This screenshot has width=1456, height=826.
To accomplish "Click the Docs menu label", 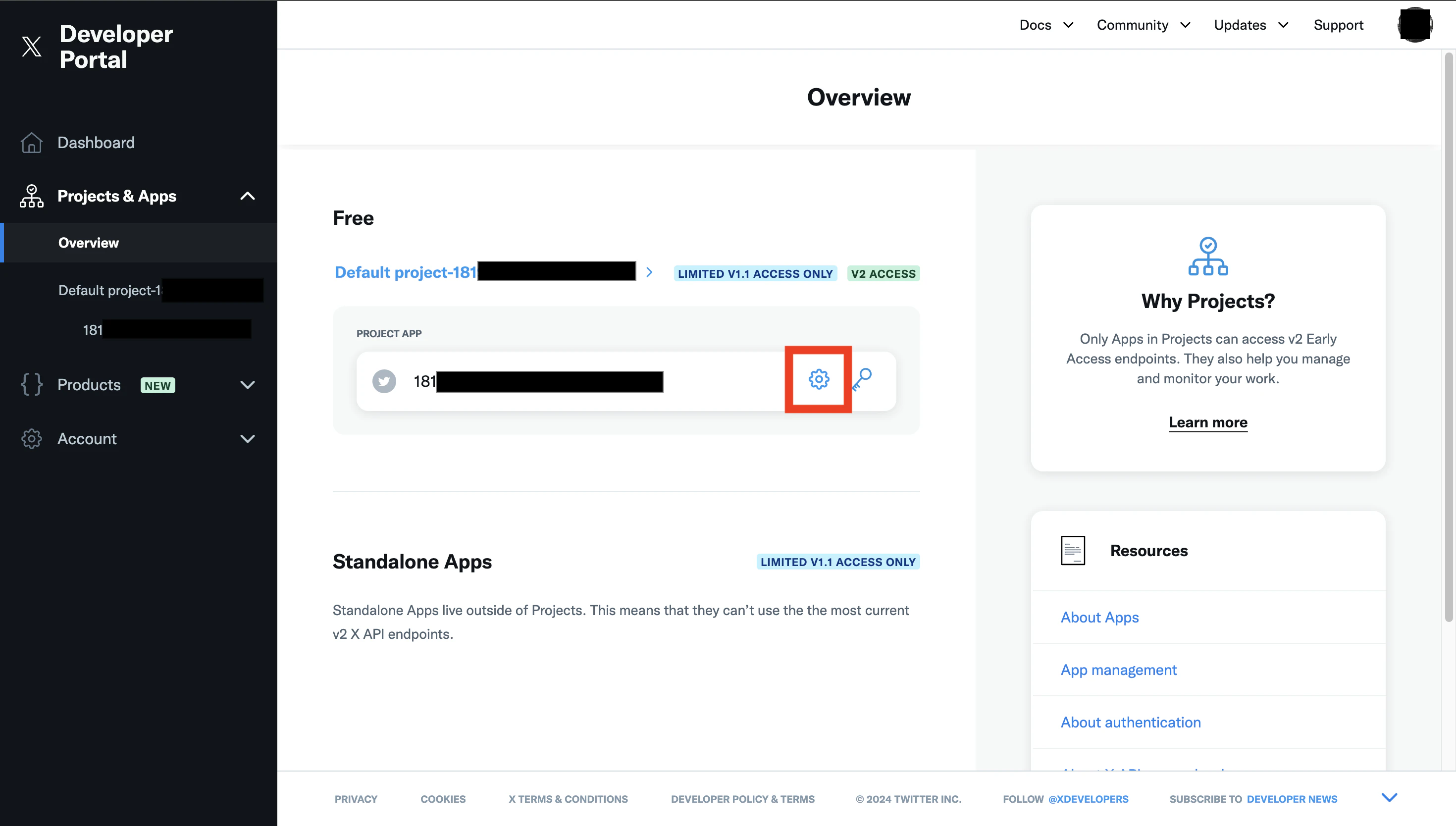I will (1035, 25).
